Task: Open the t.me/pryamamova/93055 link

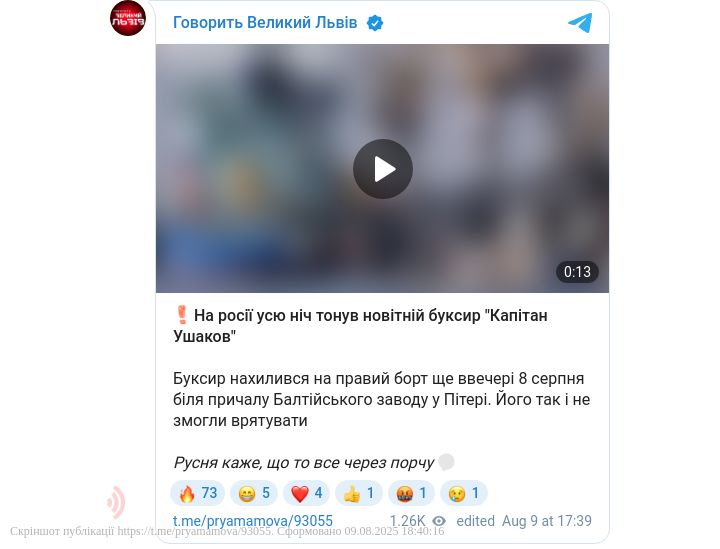Action: coord(253,521)
